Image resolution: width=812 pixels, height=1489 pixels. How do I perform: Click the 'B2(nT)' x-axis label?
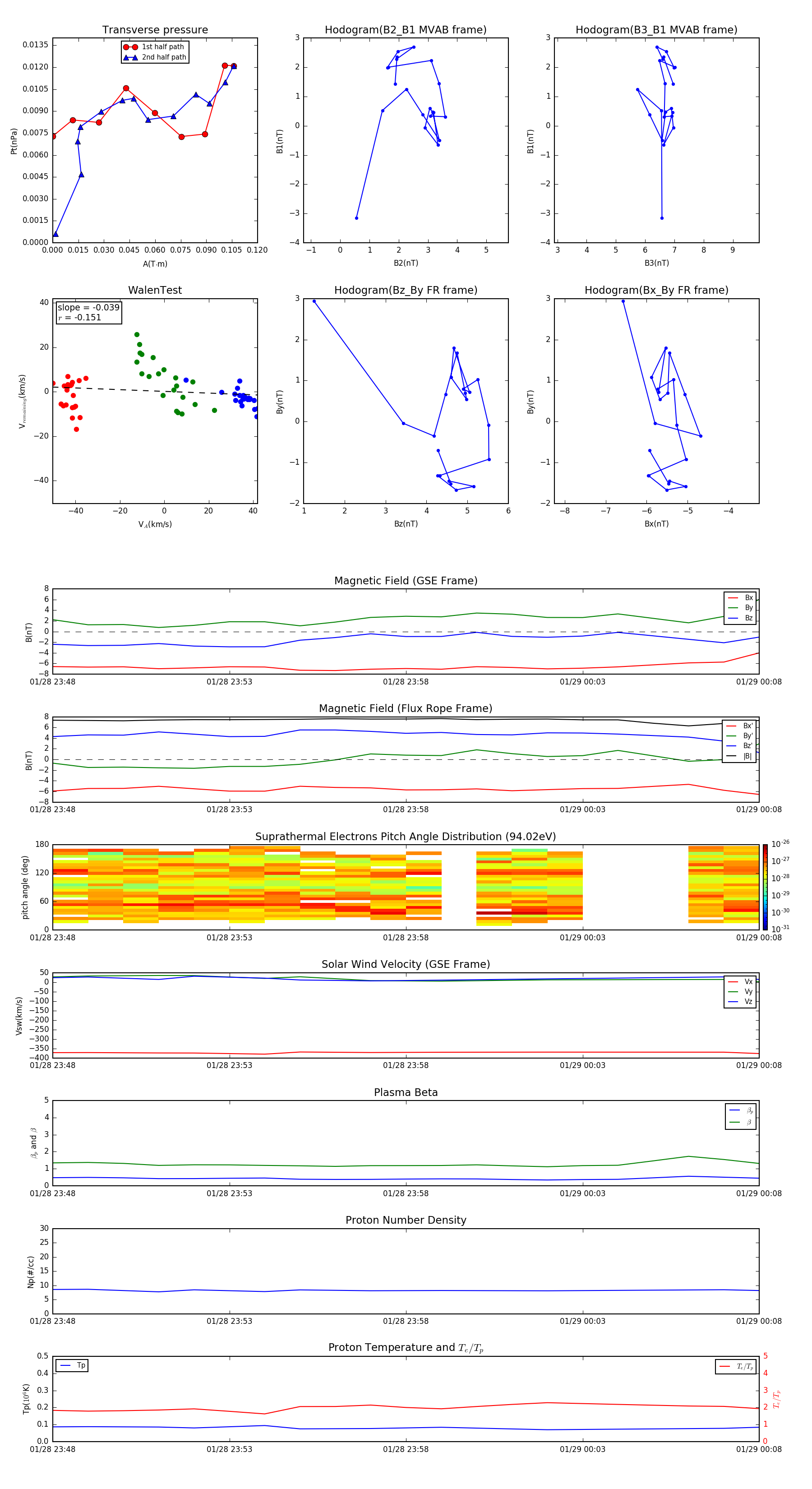[406, 263]
